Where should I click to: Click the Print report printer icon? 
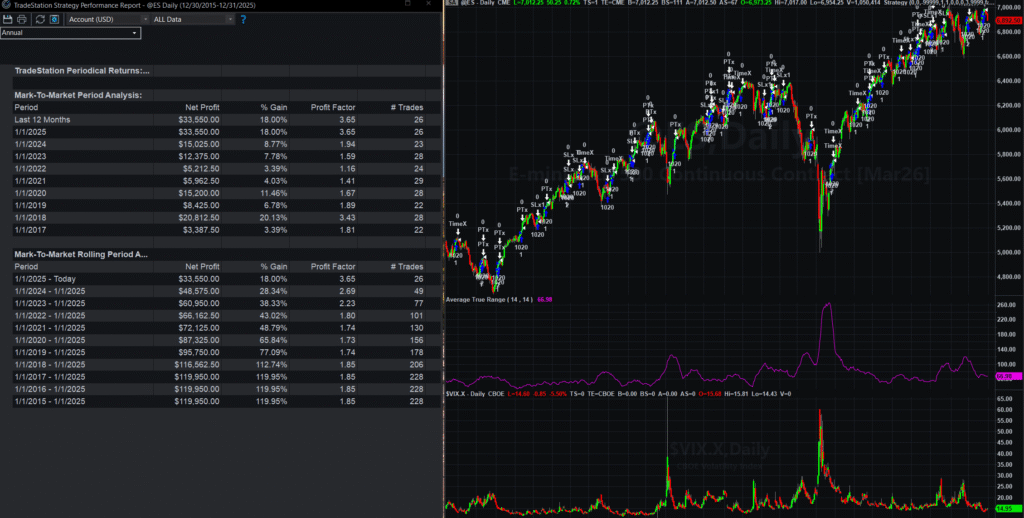pyautogui.click(x=23, y=19)
